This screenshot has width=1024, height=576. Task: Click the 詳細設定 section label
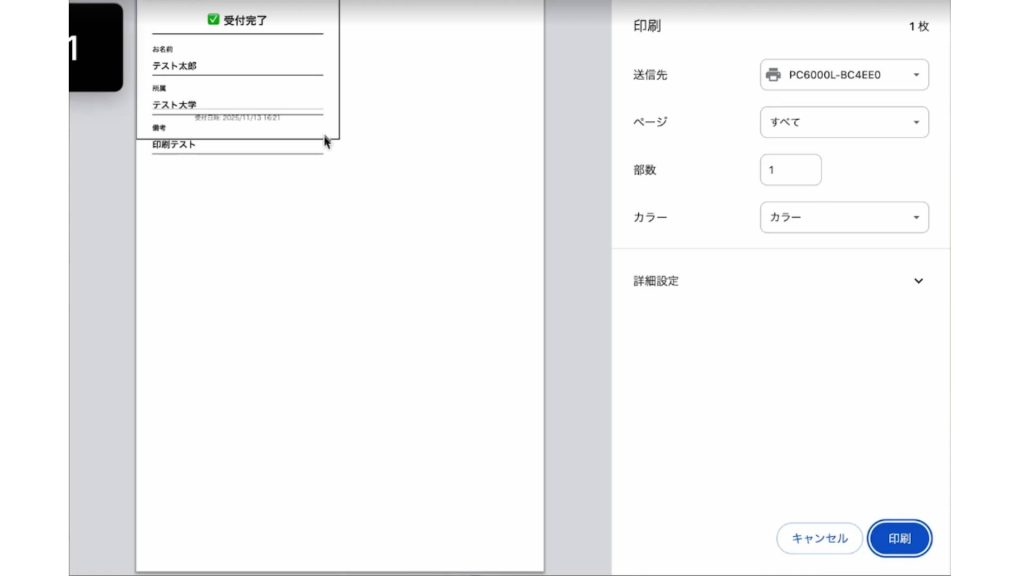(656, 281)
